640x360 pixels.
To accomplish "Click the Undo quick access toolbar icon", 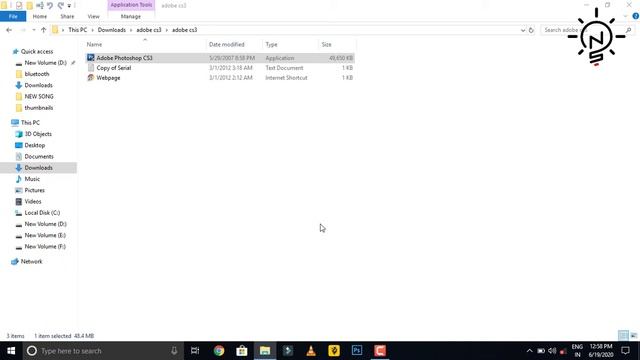I will 50,5.
